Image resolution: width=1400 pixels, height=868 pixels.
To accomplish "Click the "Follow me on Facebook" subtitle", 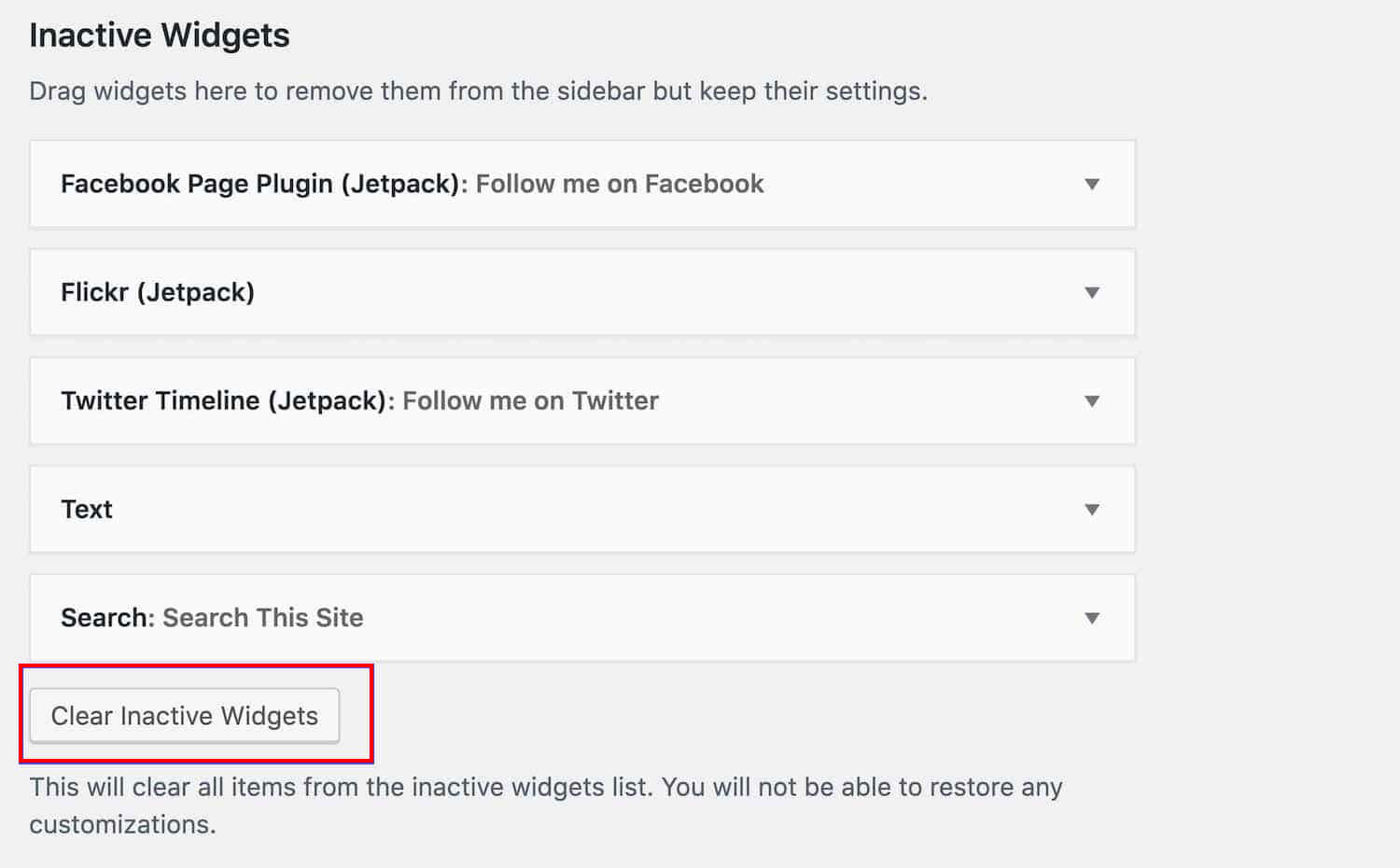I will click(x=620, y=184).
